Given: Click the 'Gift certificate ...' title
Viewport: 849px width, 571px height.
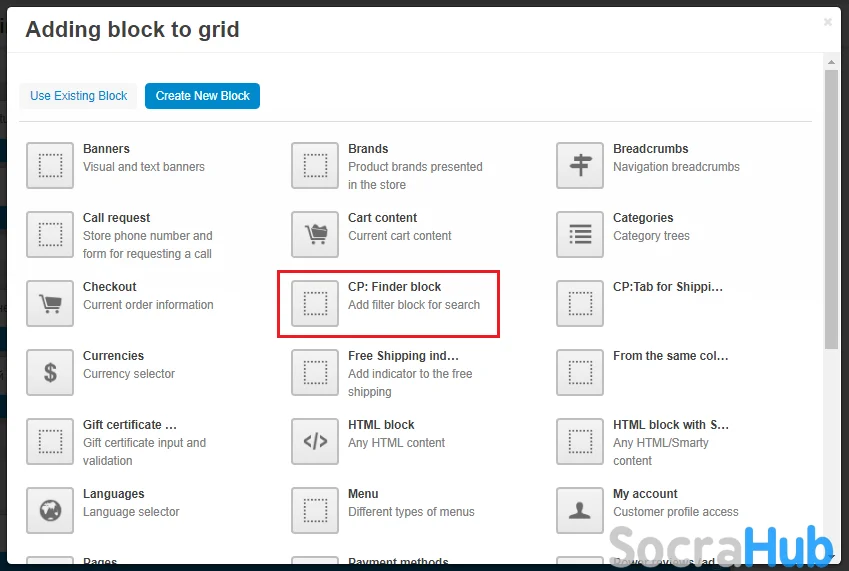Looking at the screenshot, I should tap(130, 425).
